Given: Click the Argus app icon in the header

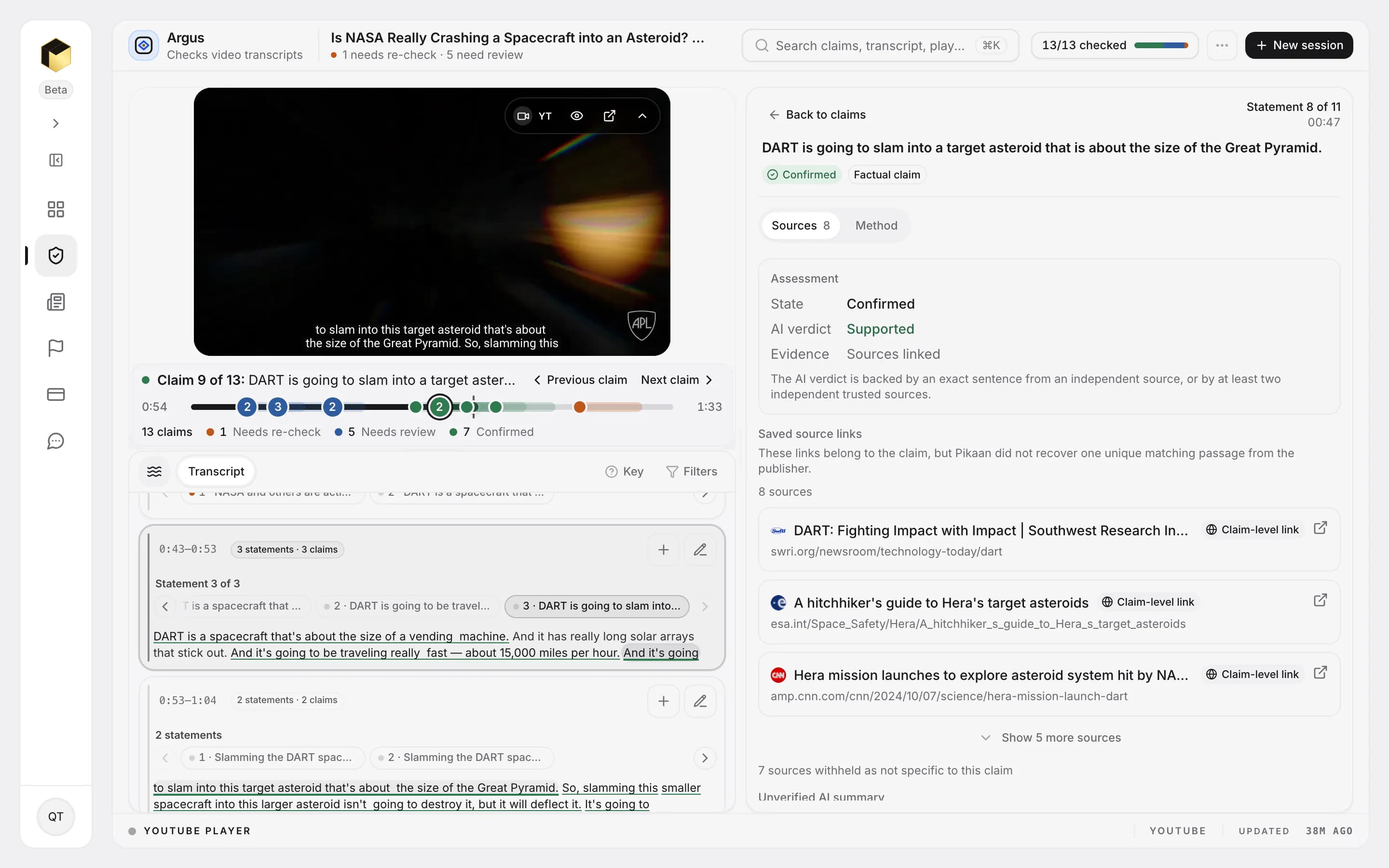Looking at the screenshot, I should 144,45.
